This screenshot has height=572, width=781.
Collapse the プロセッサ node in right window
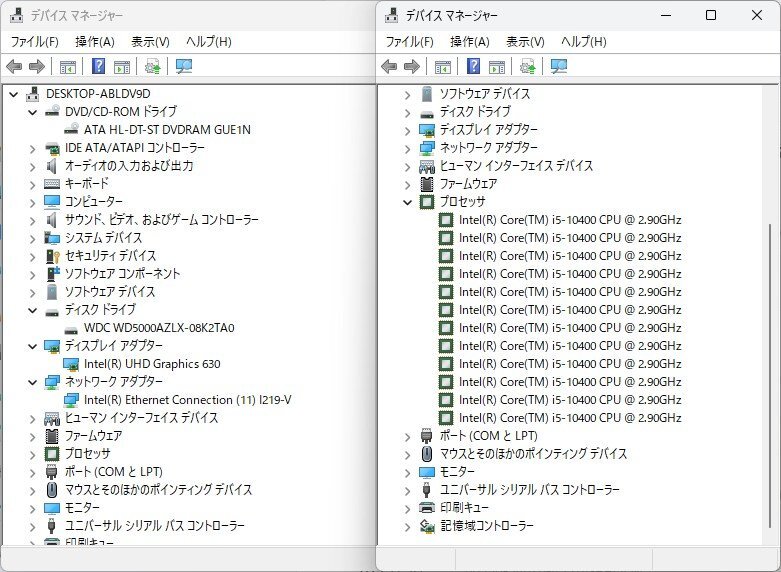pos(407,202)
